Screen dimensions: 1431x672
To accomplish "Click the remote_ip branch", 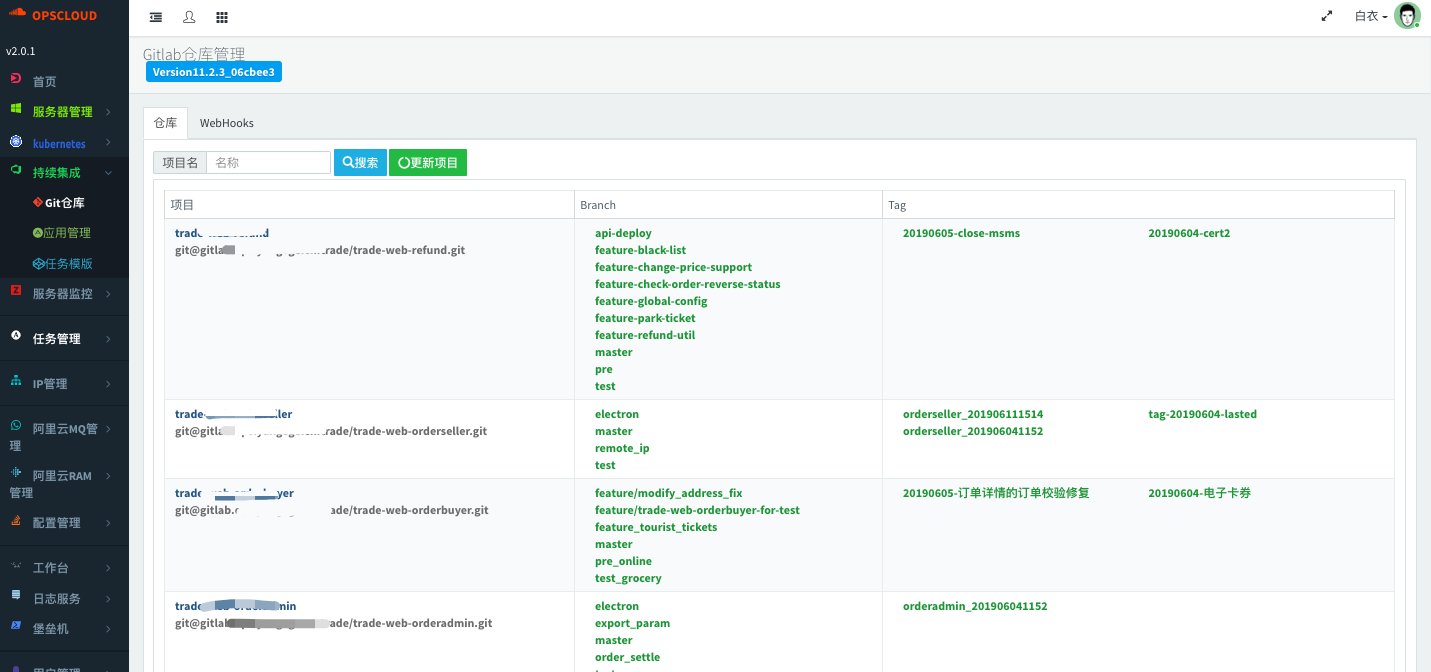I will tap(622, 448).
